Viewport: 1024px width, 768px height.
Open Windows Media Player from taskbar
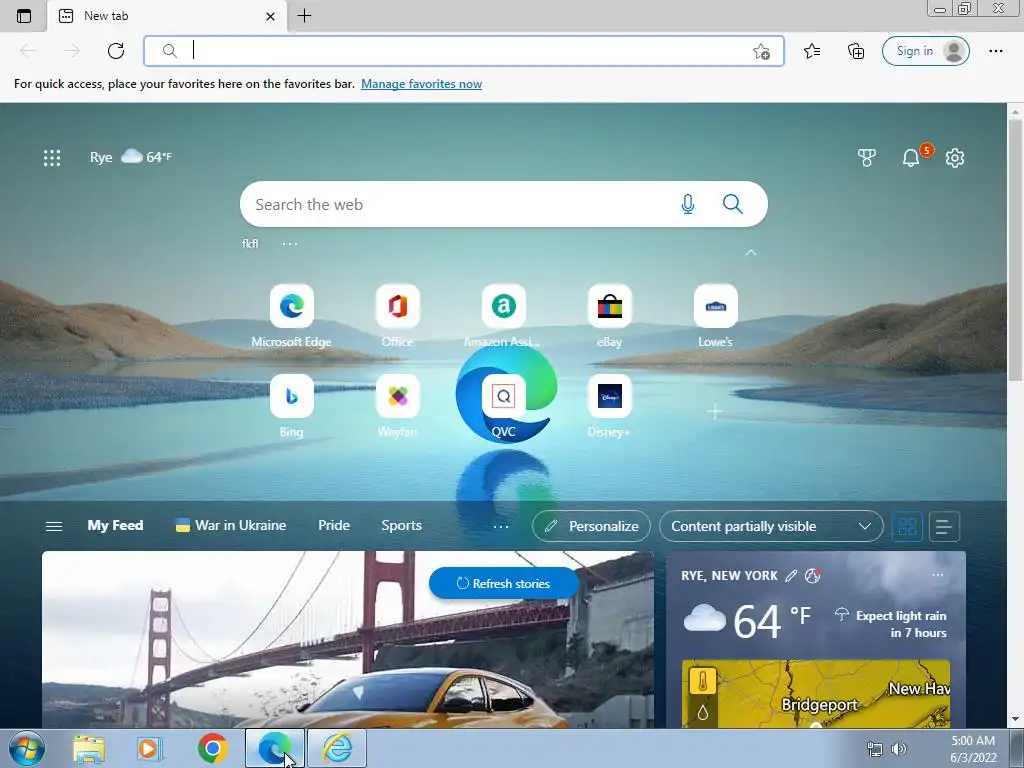coord(150,748)
